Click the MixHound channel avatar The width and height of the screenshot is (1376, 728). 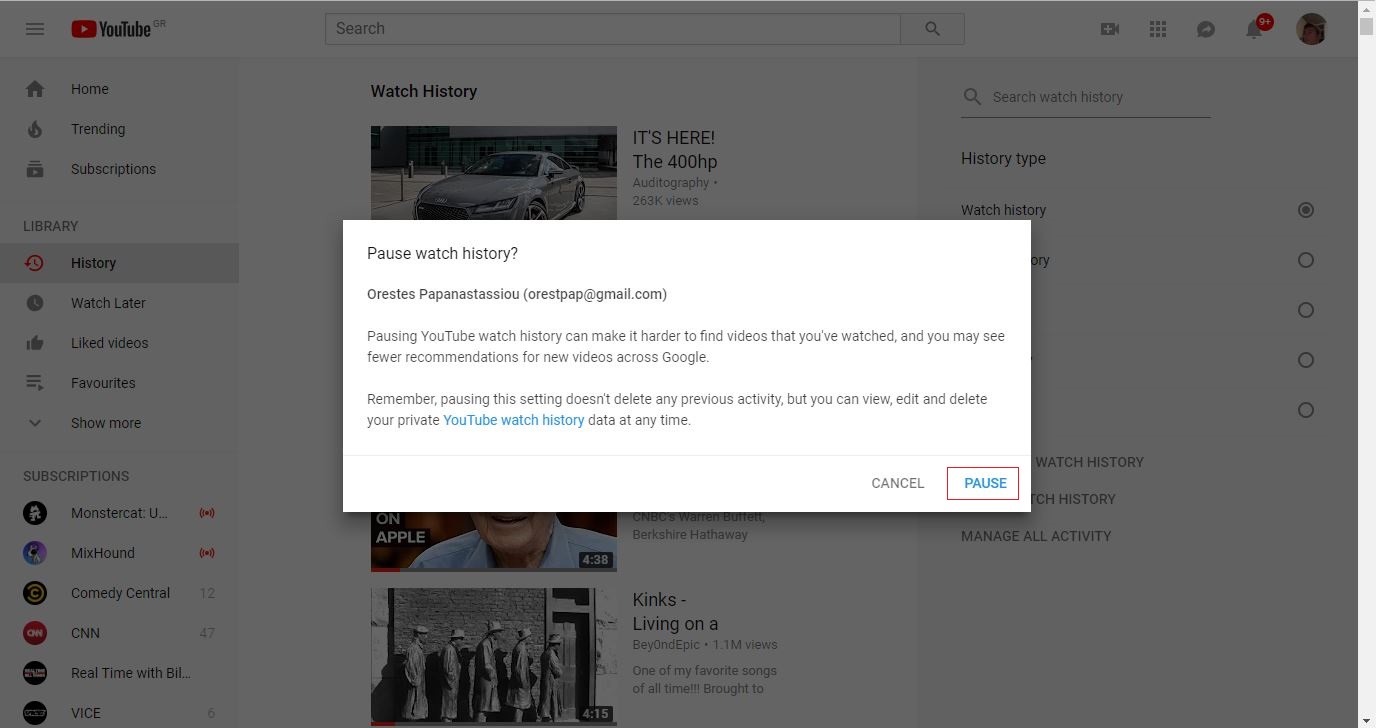[35, 553]
